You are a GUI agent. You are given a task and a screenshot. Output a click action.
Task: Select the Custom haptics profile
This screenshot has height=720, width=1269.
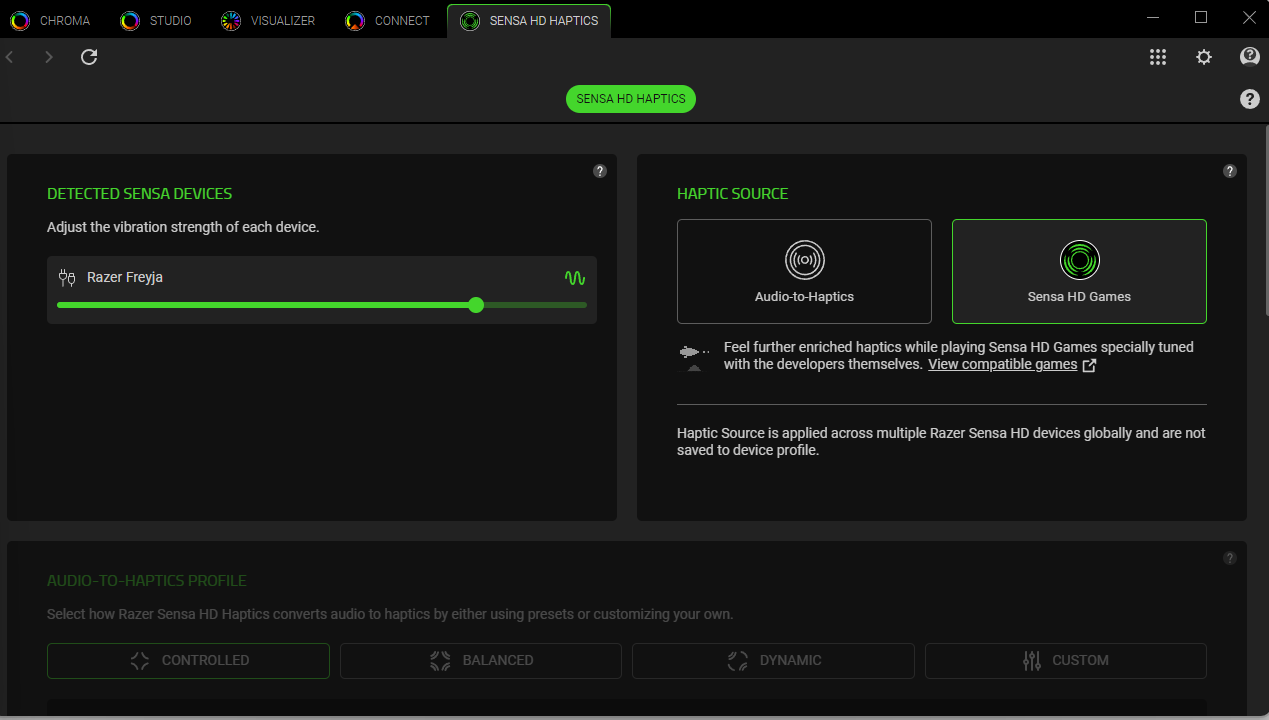[x=1065, y=660]
